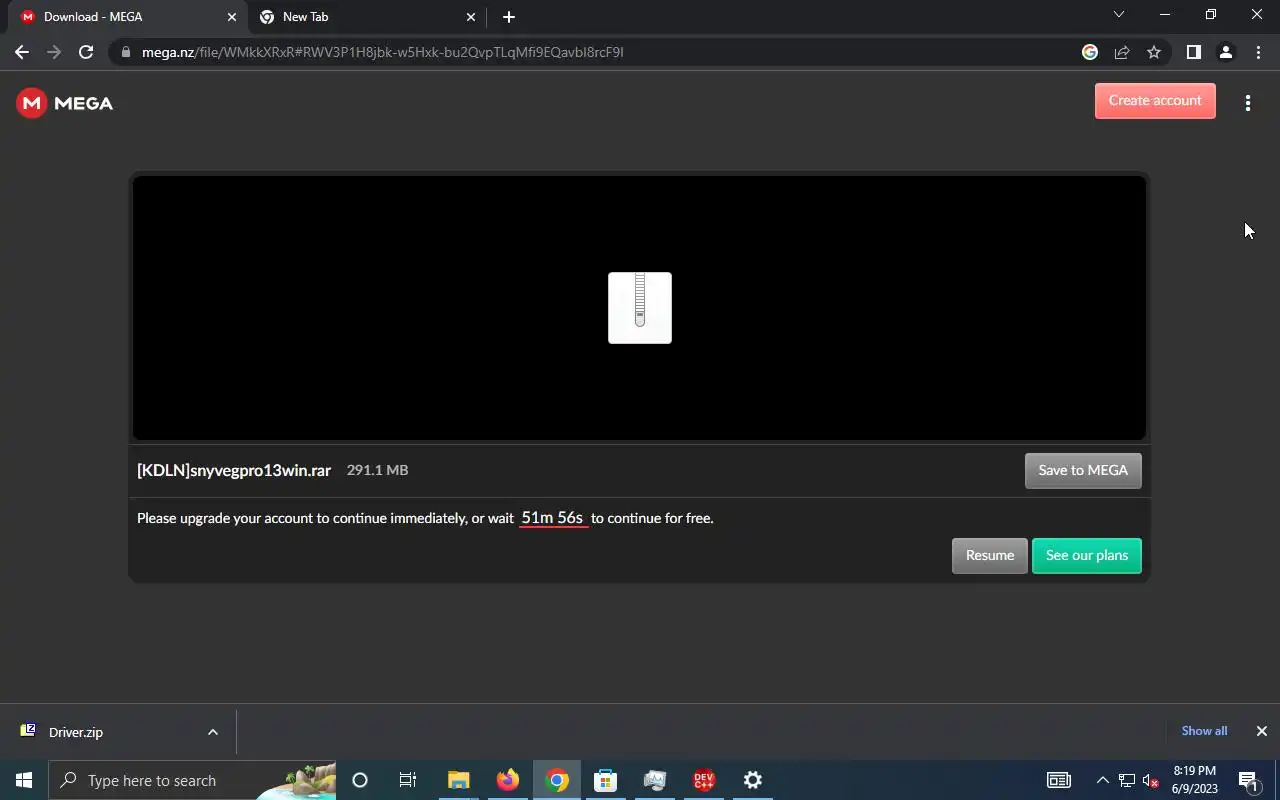Click the address bar URL
The image size is (1280, 800).
382,52
